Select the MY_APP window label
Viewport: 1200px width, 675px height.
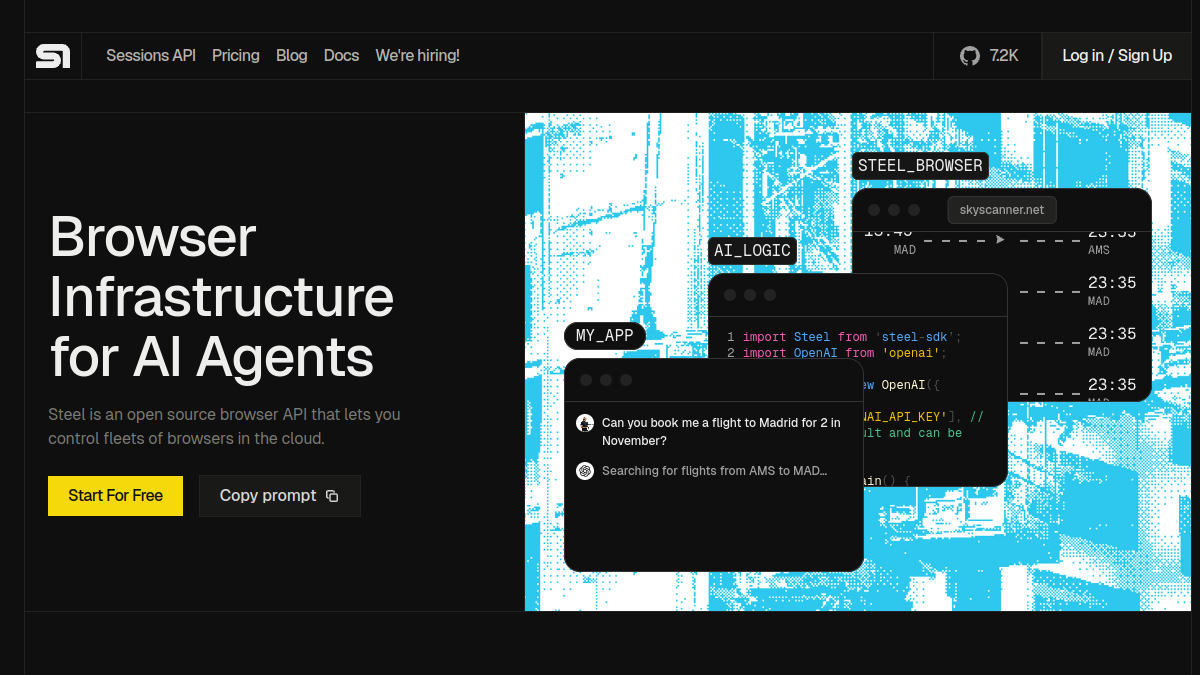(605, 336)
